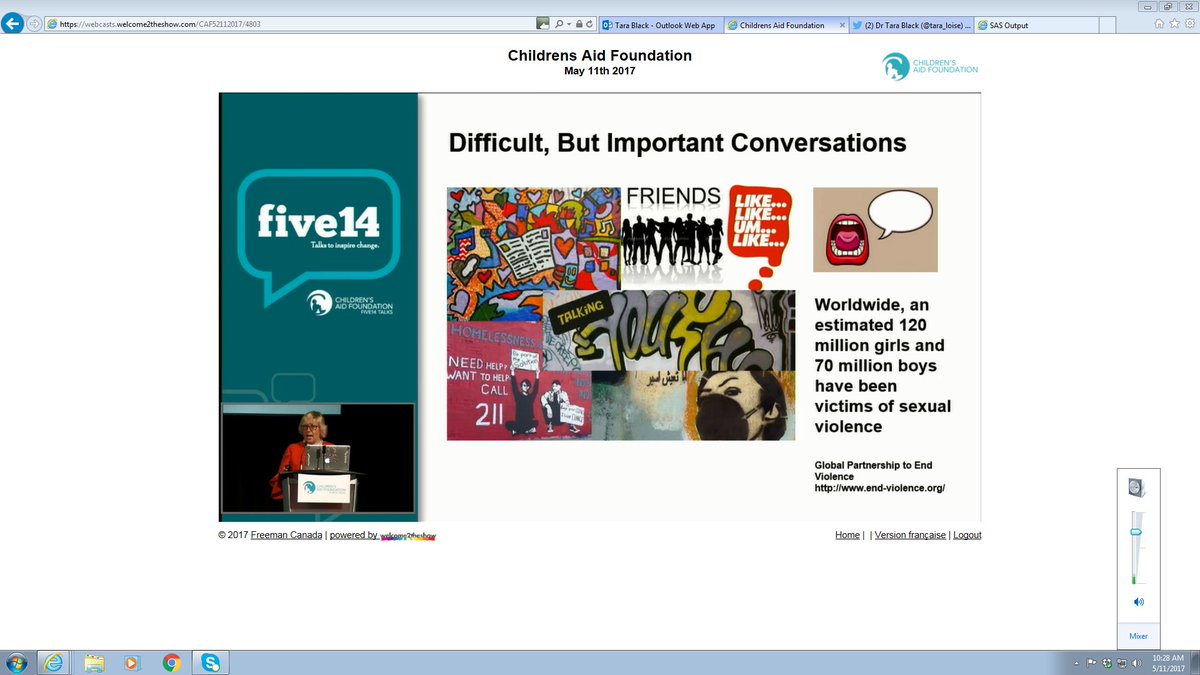The width and height of the screenshot is (1200, 675).
Task: Click the Internet Explorer refresh icon
Action: [x=591, y=24]
